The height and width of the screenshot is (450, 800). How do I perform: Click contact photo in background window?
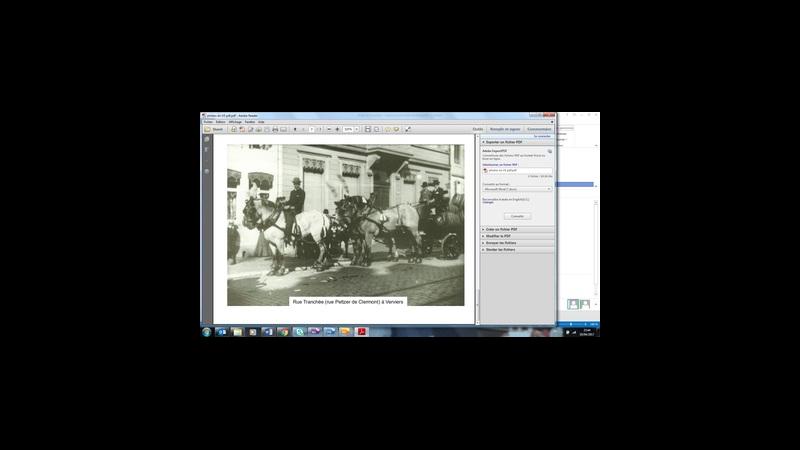pyautogui.click(x=573, y=304)
